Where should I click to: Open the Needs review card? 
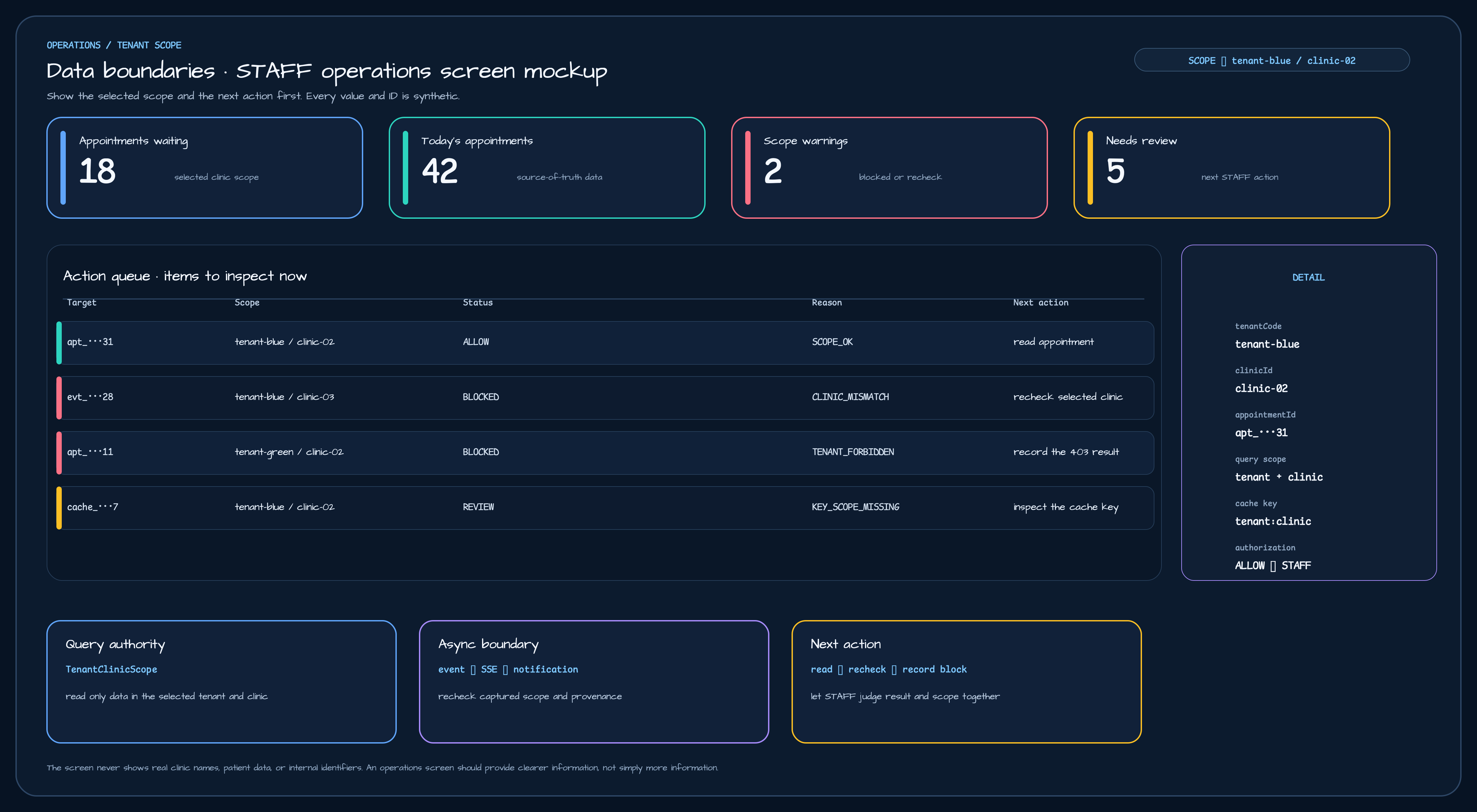(1232, 168)
